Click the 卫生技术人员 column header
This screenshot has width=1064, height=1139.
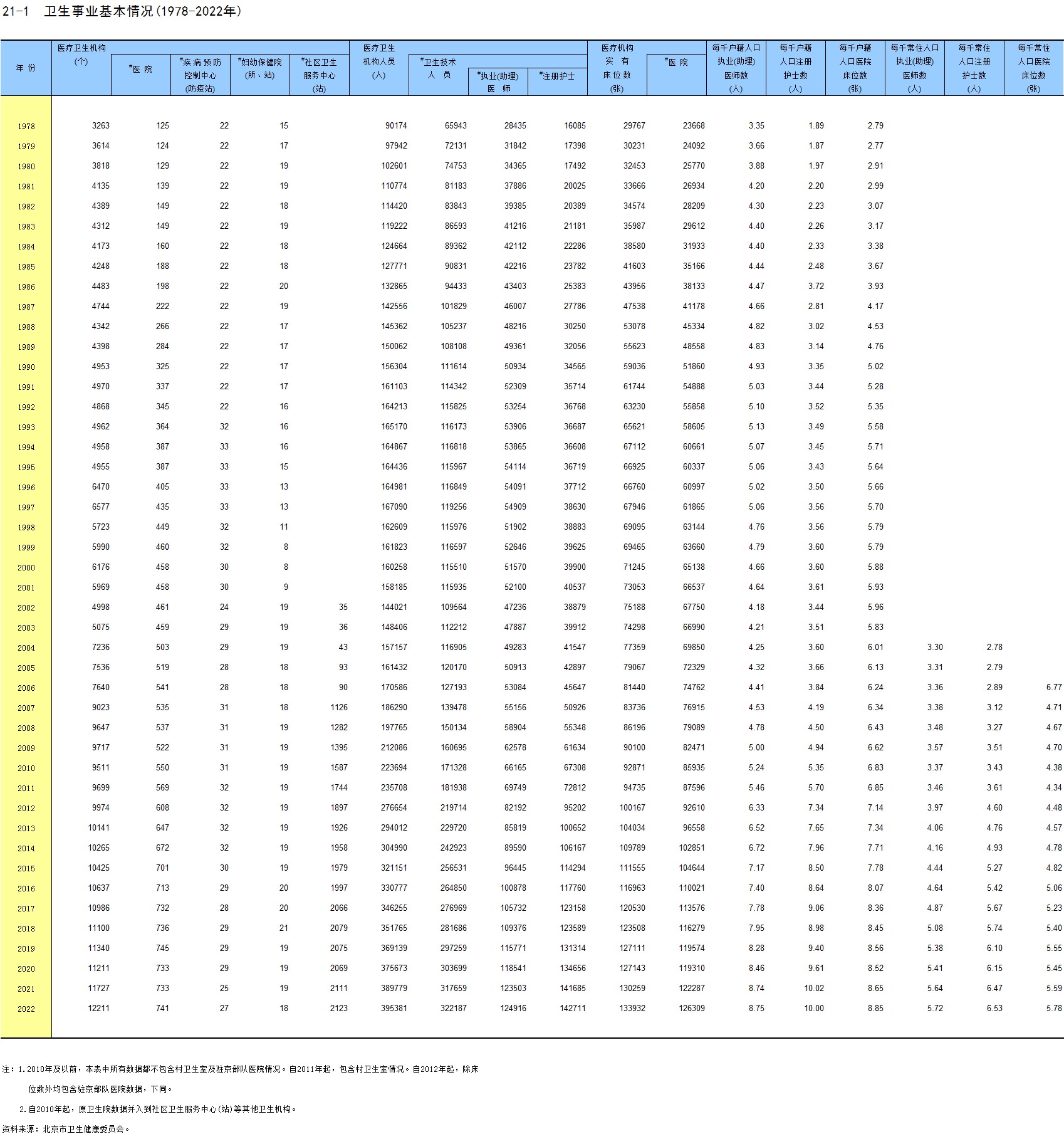tap(439, 68)
